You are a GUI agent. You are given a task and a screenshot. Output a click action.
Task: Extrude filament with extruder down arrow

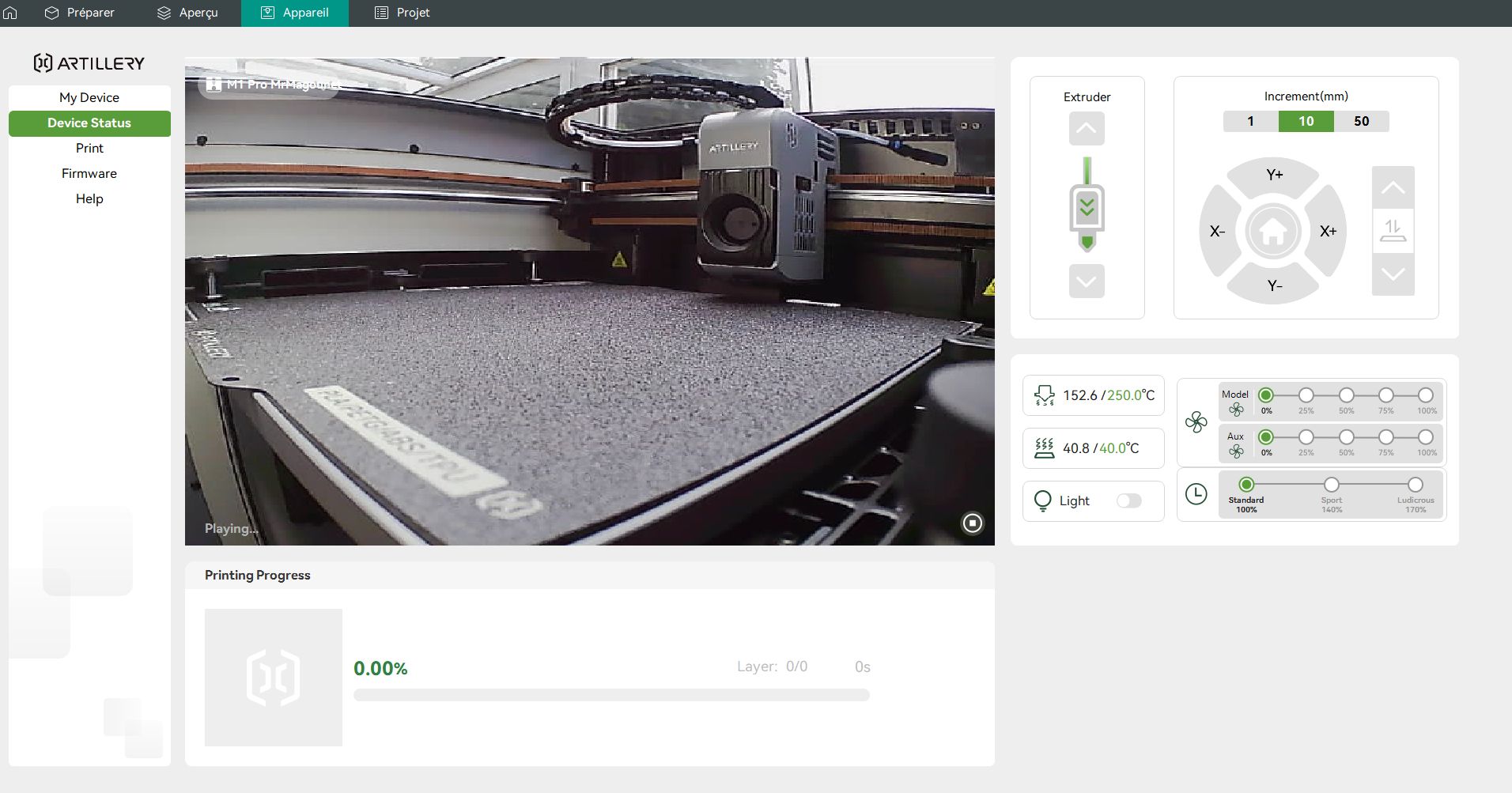[1087, 281]
